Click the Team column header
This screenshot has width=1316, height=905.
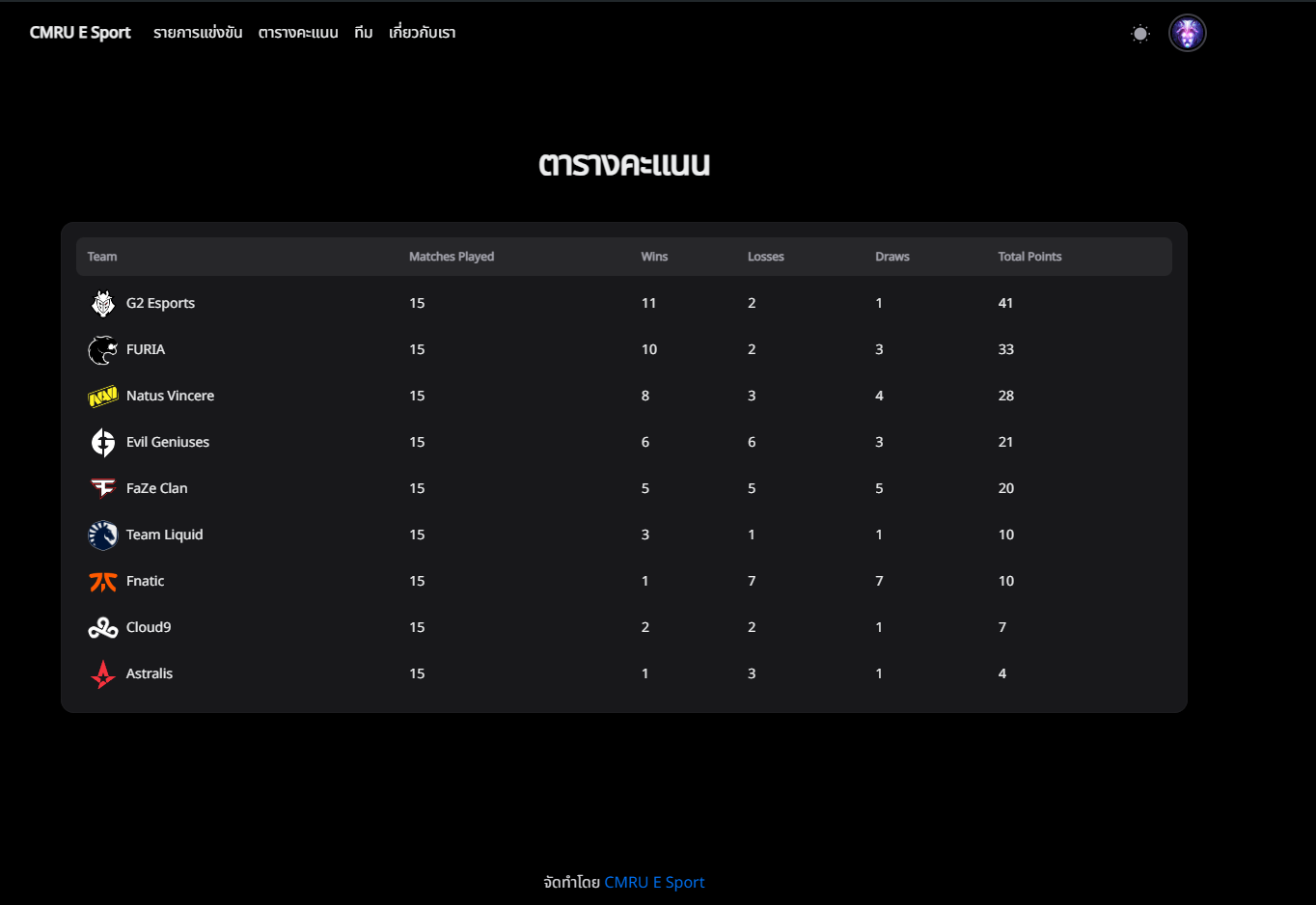102,257
